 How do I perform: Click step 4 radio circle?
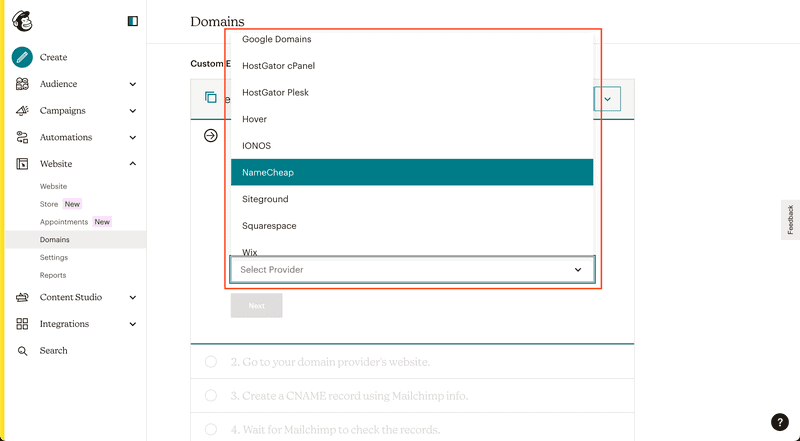(x=211, y=430)
